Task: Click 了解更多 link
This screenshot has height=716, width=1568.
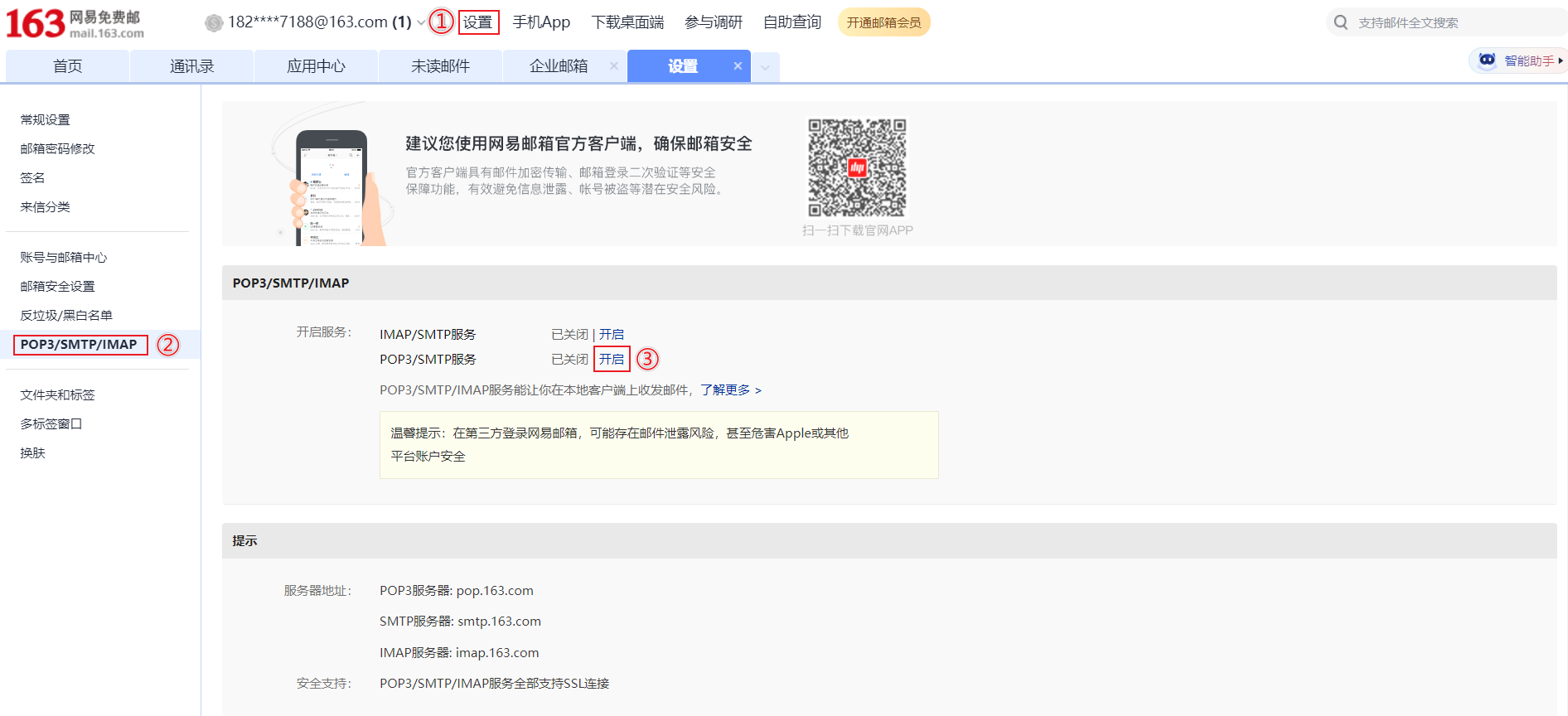Action: (x=730, y=390)
